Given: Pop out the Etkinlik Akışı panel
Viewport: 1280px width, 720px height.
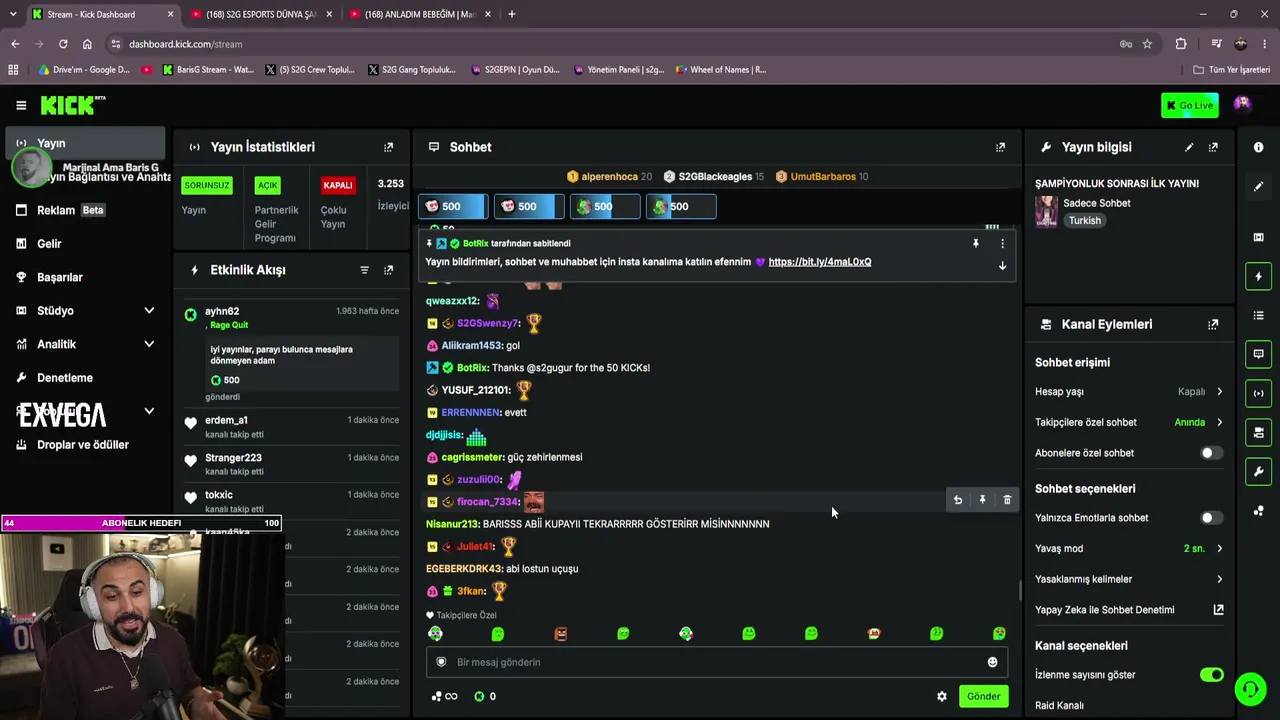Looking at the screenshot, I should [x=389, y=270].
